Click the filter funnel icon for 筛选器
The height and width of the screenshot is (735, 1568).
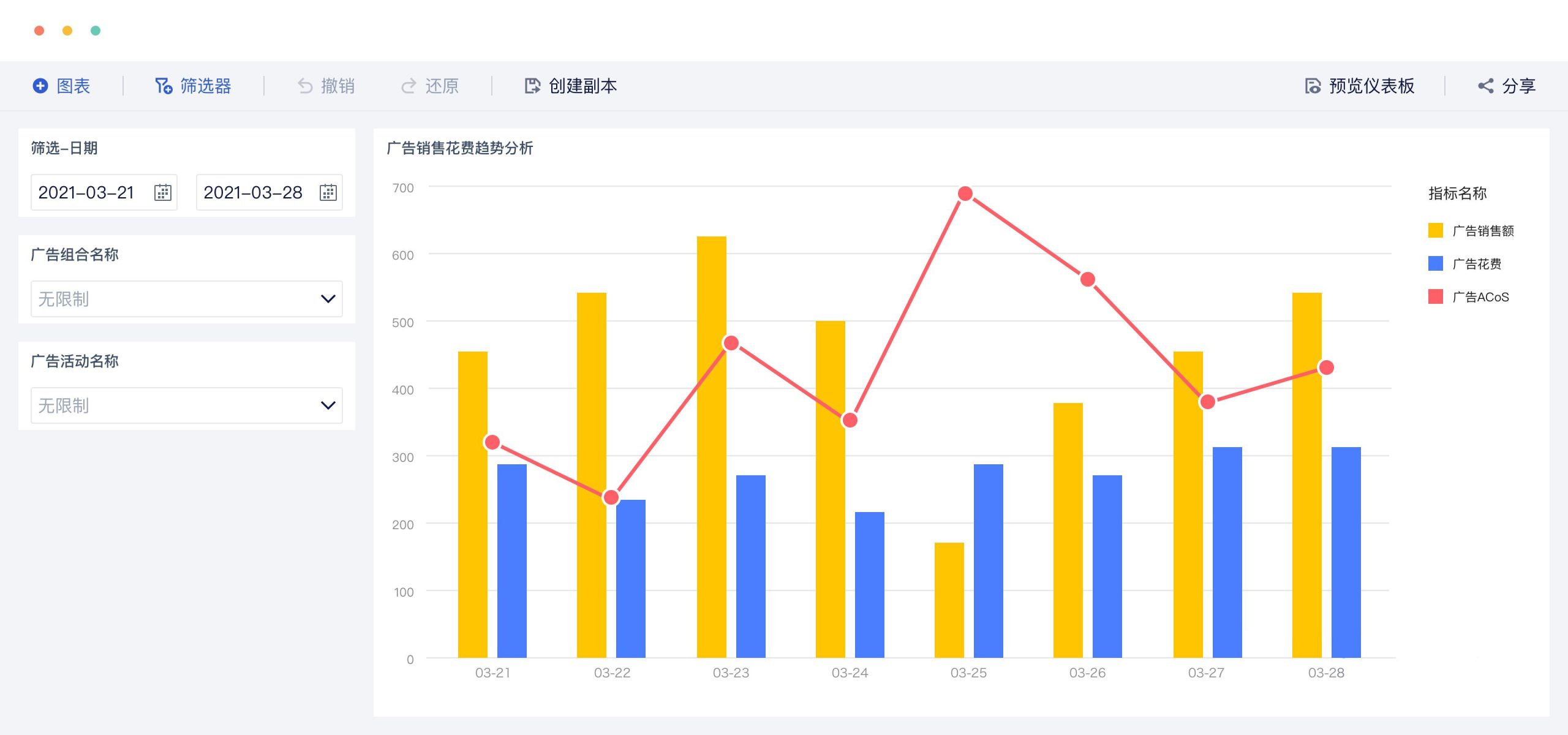click(163, 86)
